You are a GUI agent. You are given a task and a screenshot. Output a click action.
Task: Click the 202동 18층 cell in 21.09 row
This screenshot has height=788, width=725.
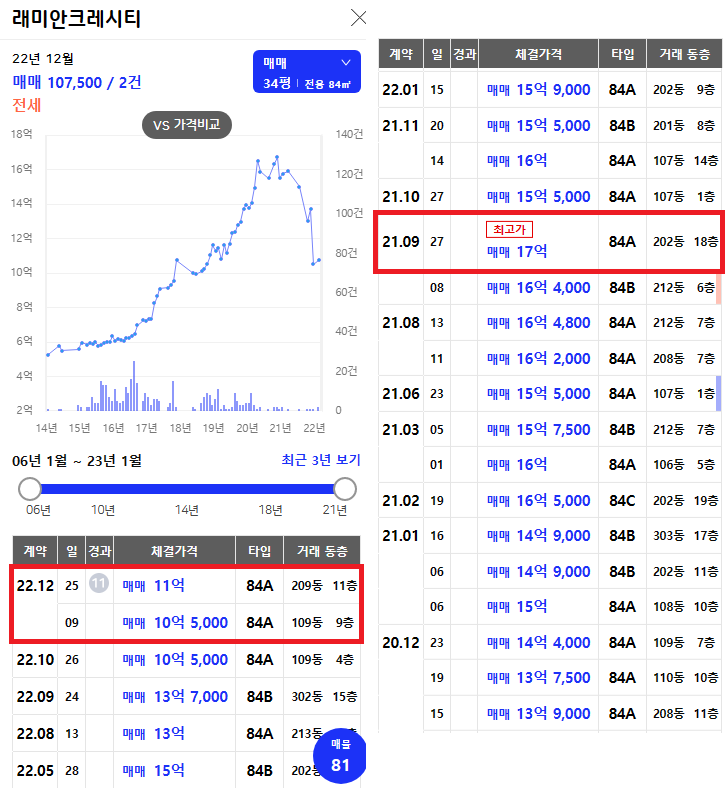(x=685, y=242)
